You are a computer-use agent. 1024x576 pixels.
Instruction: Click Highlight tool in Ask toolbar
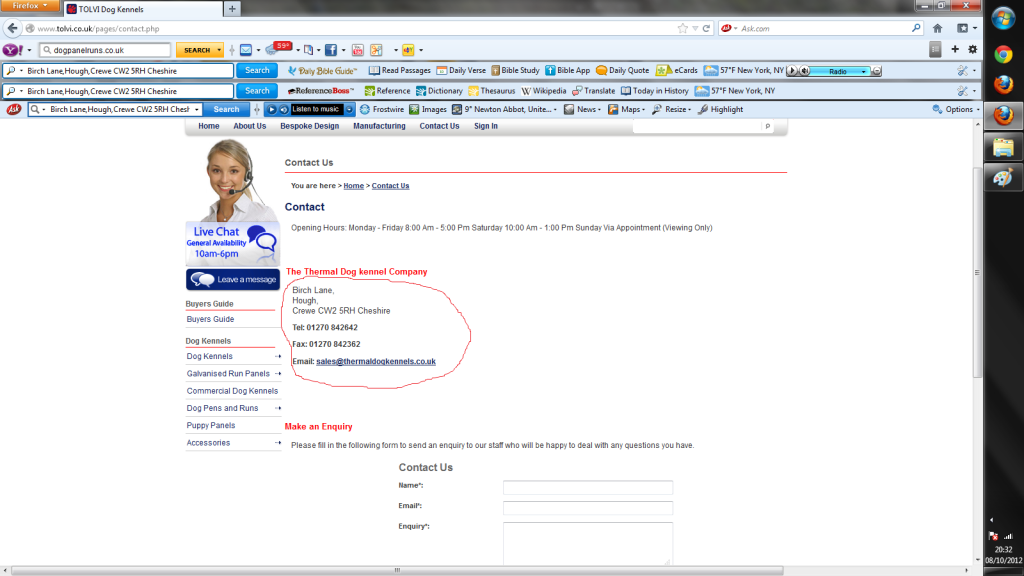(720, 109)
